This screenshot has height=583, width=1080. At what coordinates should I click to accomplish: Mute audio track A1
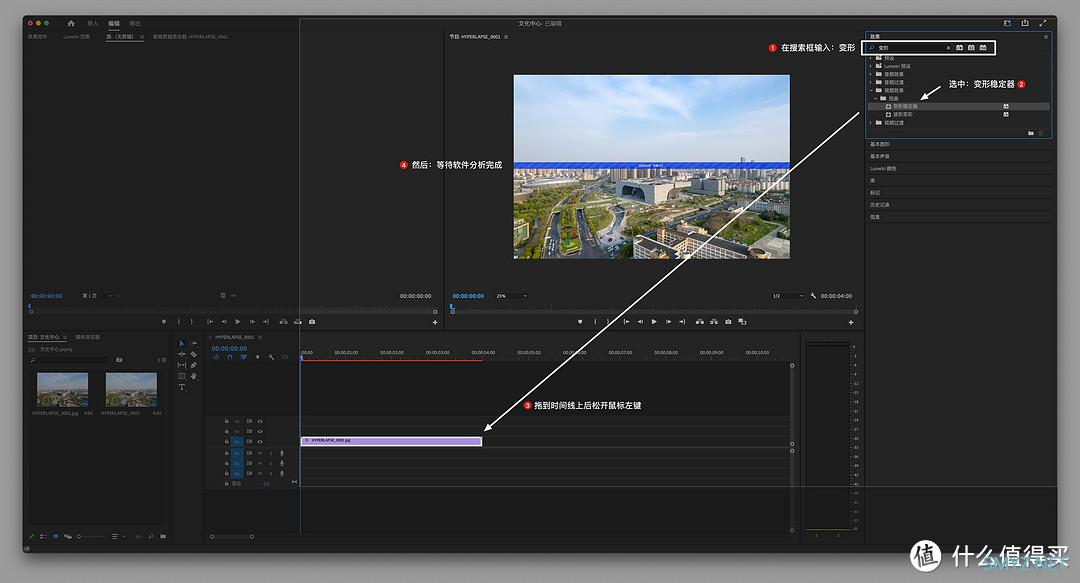coord(260,453)
